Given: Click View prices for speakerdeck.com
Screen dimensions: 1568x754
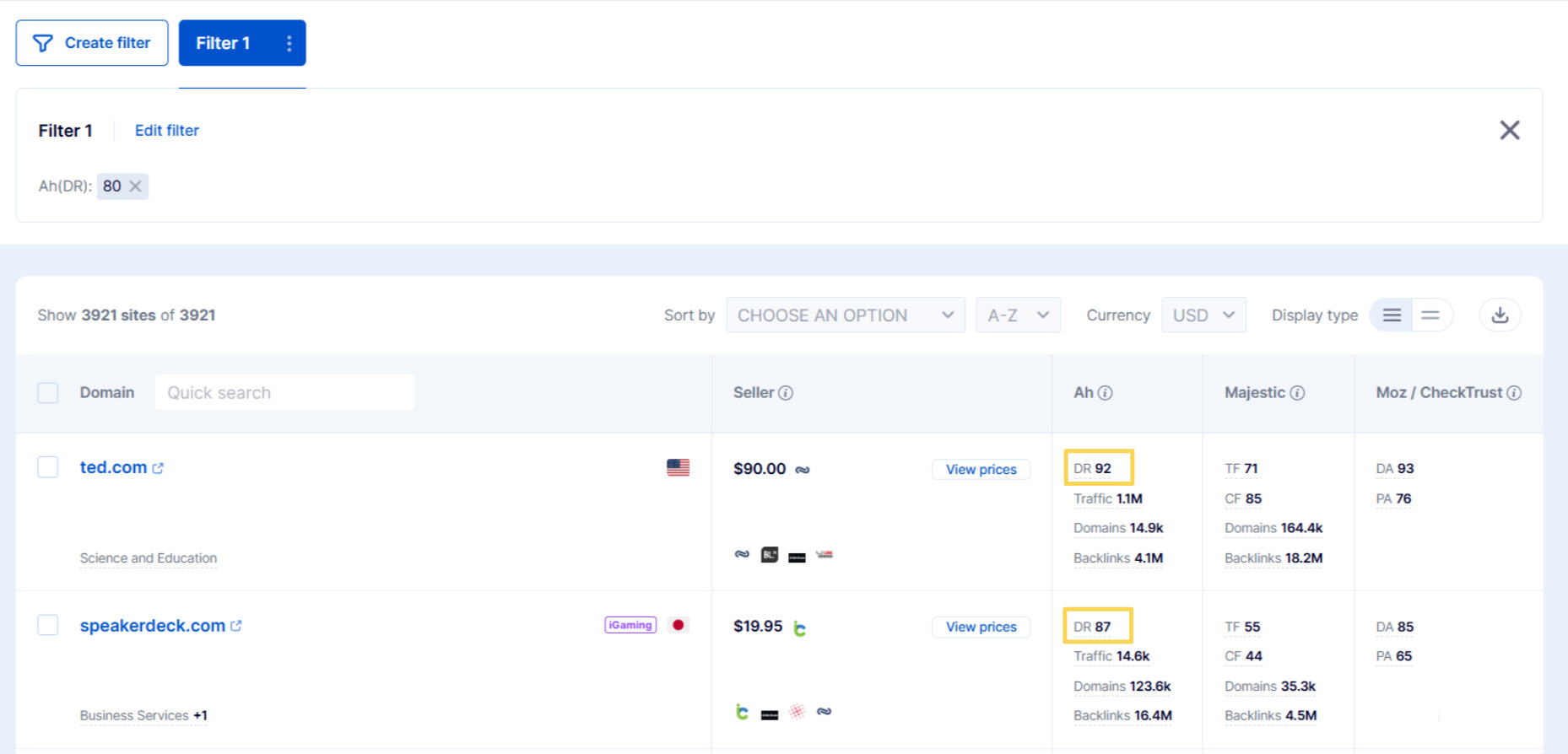Looking at the screenshot, I should [x=981, y=627].
